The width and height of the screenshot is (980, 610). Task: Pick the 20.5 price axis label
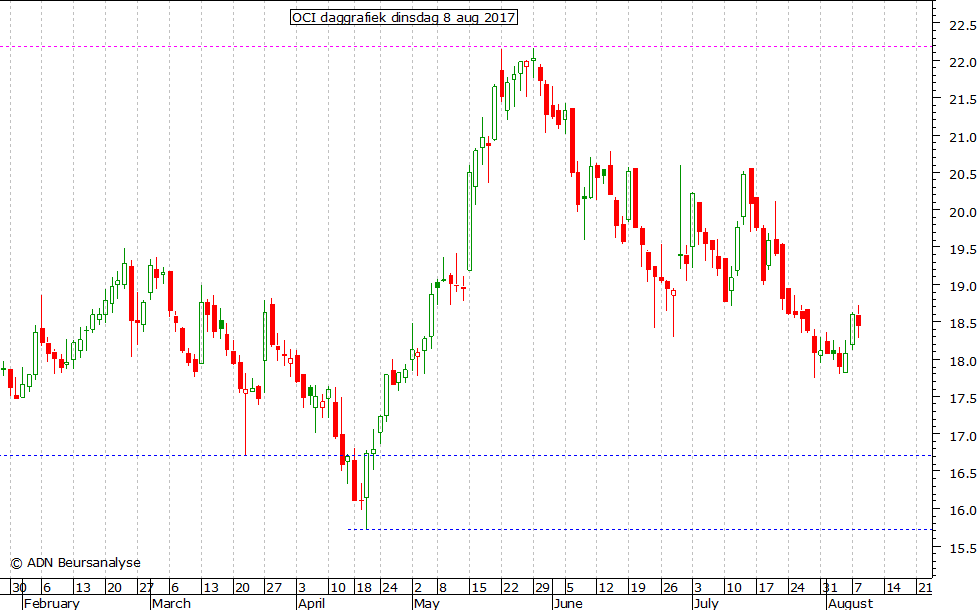click(962, 175)
